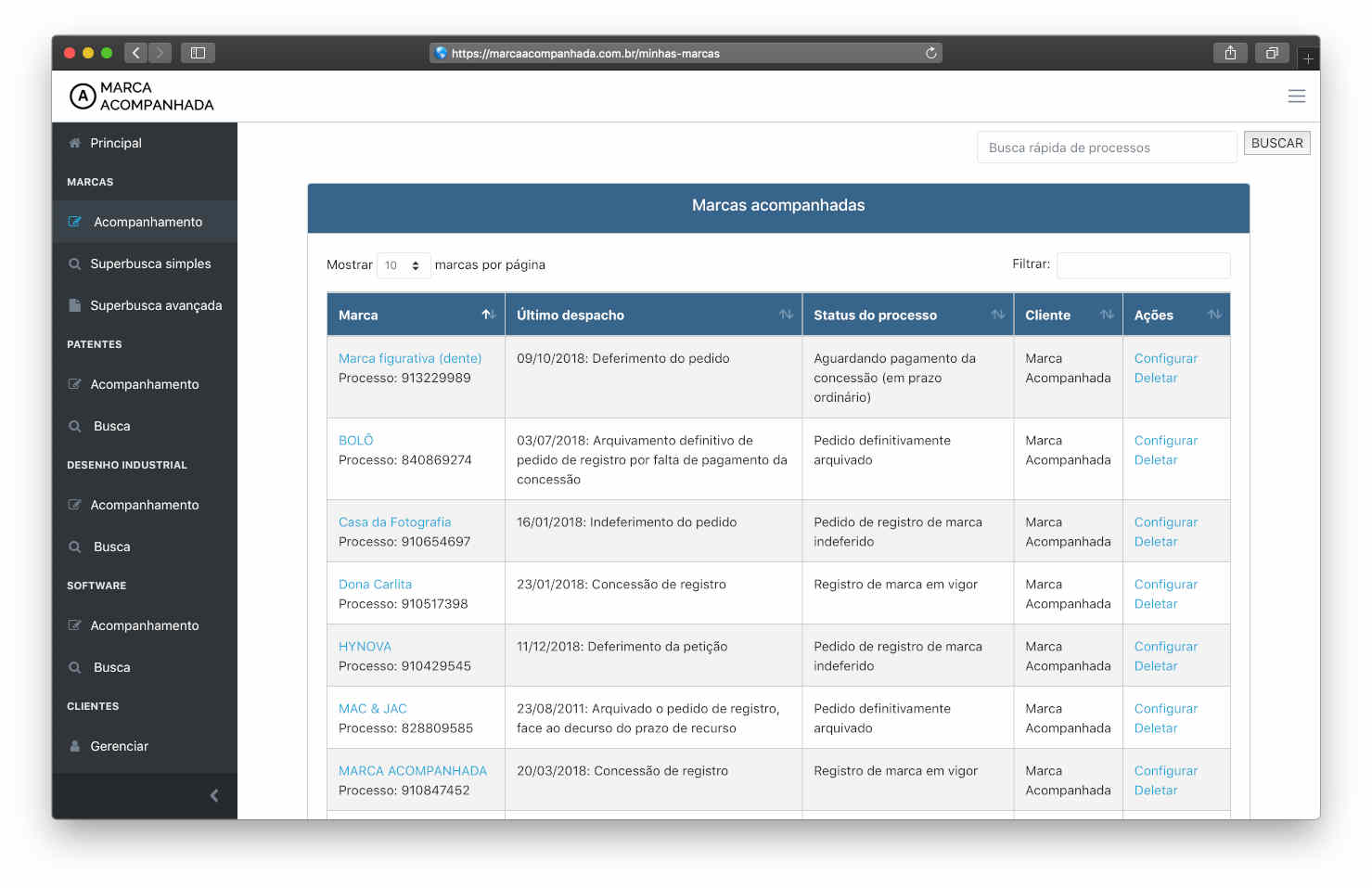Open the BOLÔ trademark link
1372x888 pixels.
point(356,440)
